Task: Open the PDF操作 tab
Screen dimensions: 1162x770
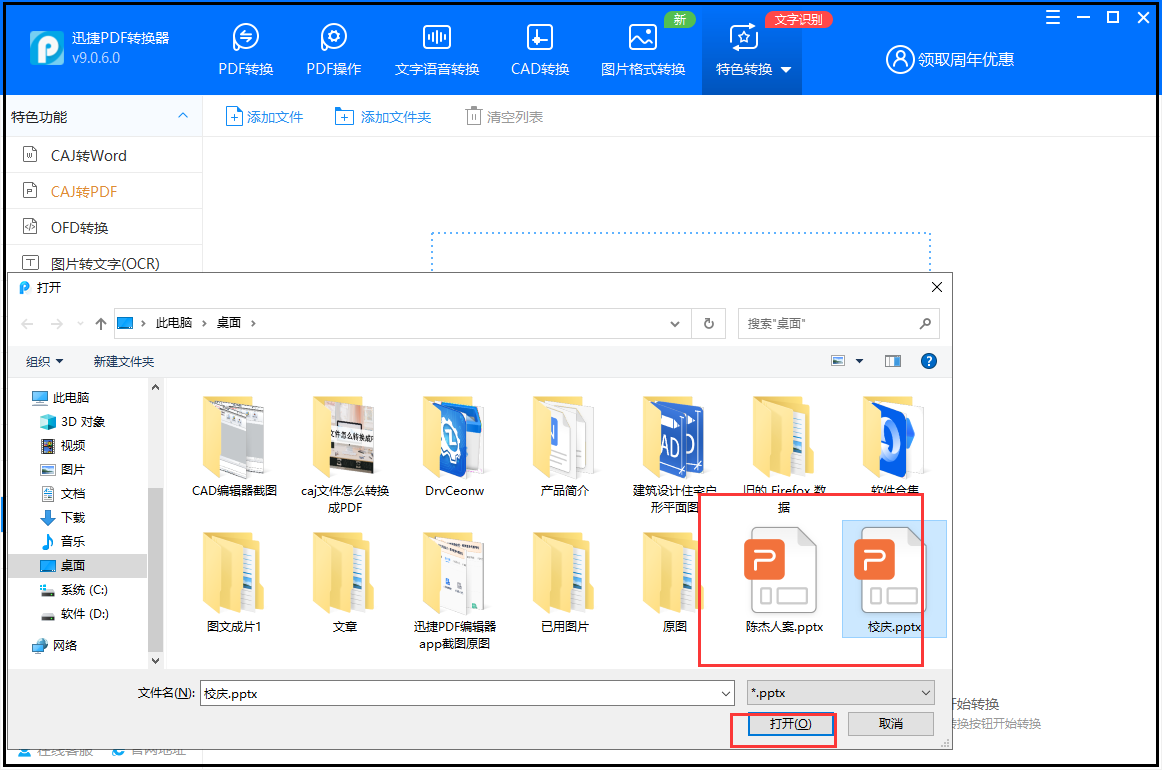Action: [333, 50]
